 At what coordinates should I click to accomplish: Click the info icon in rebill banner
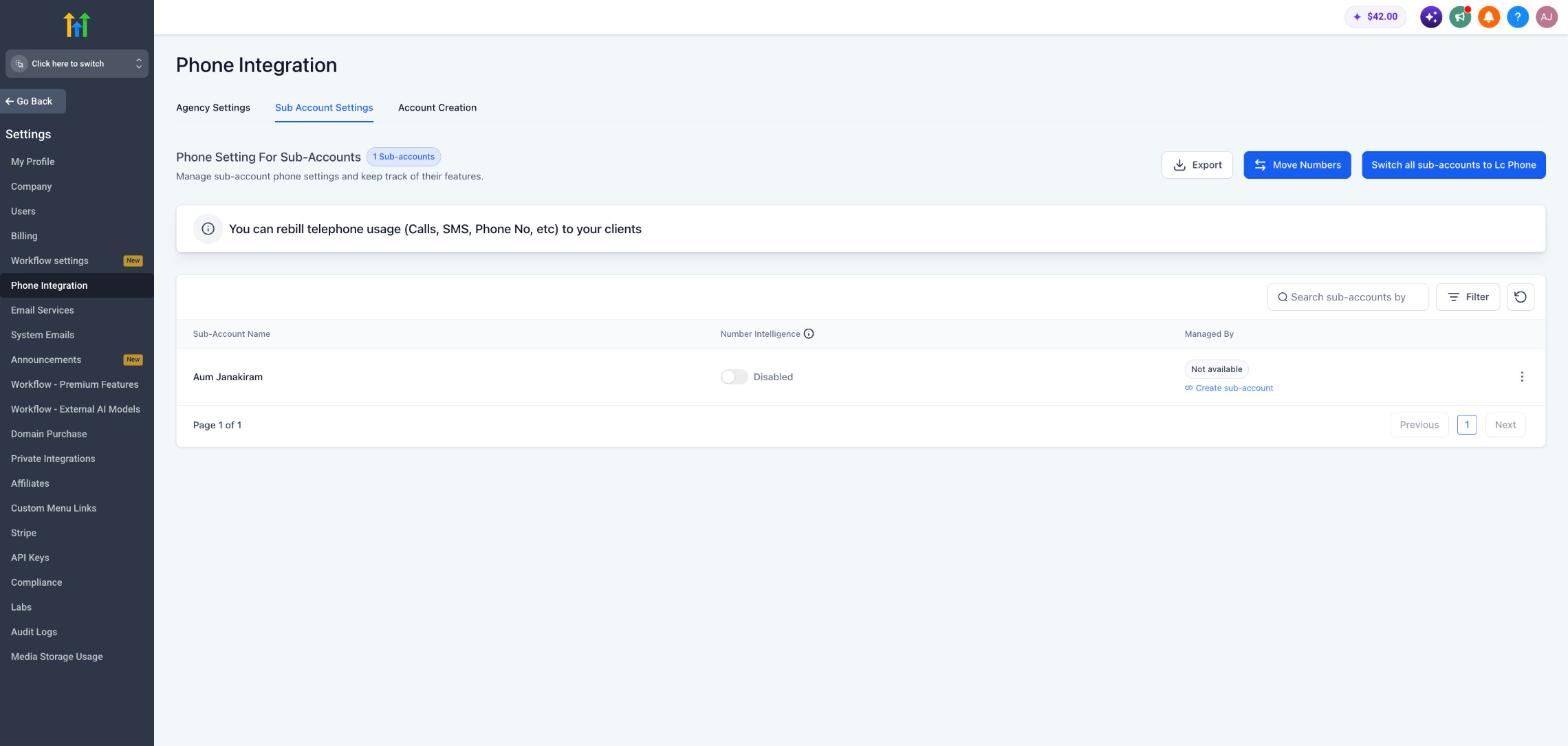208,229
